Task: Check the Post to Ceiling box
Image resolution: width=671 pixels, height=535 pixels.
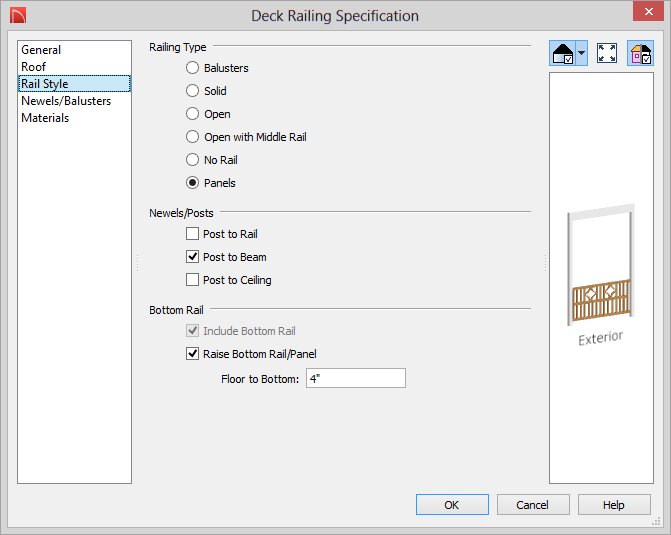Action: [x=193, y=280]
